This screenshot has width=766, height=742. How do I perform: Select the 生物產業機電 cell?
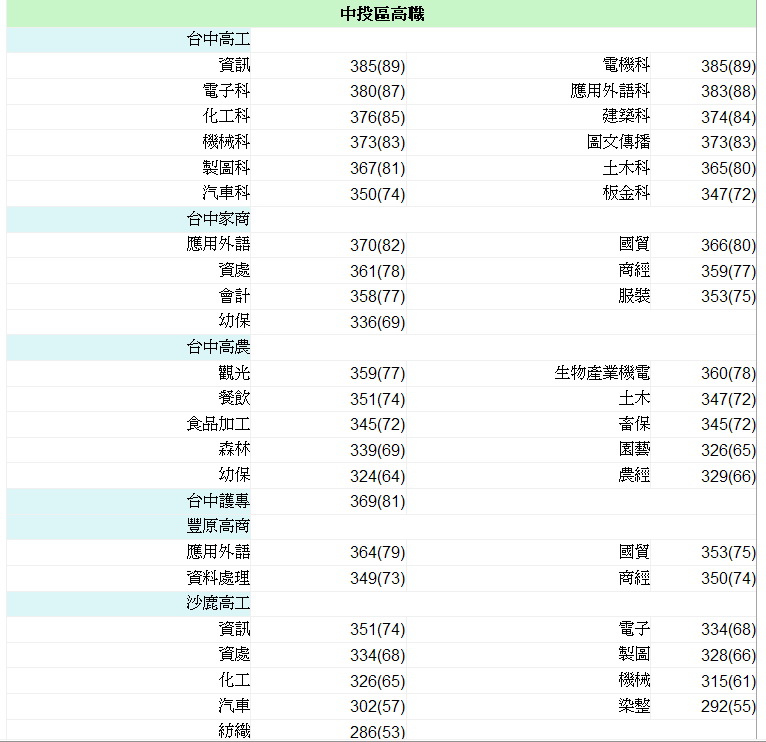(x=602, y=373)
